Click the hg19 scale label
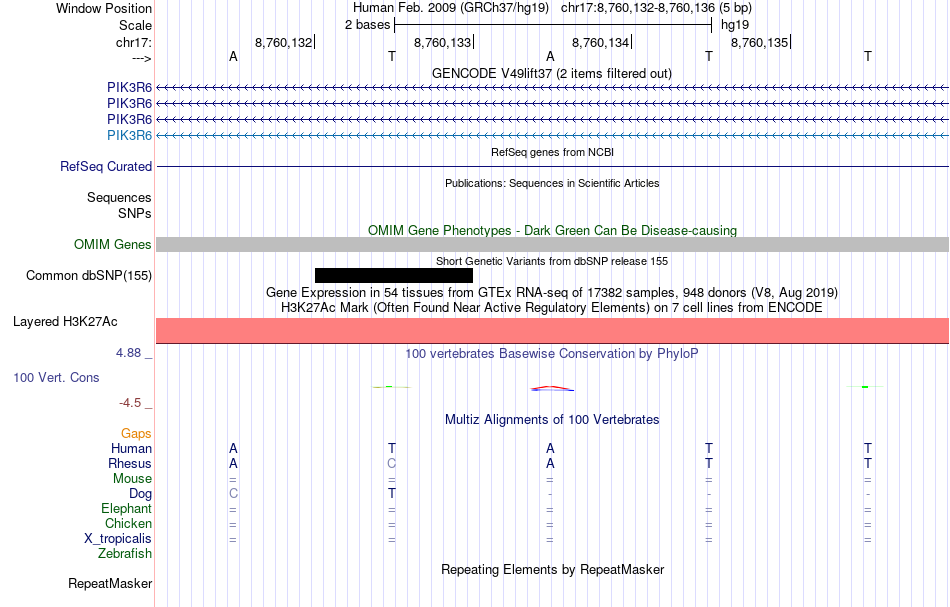 click(x=735, y=25)
